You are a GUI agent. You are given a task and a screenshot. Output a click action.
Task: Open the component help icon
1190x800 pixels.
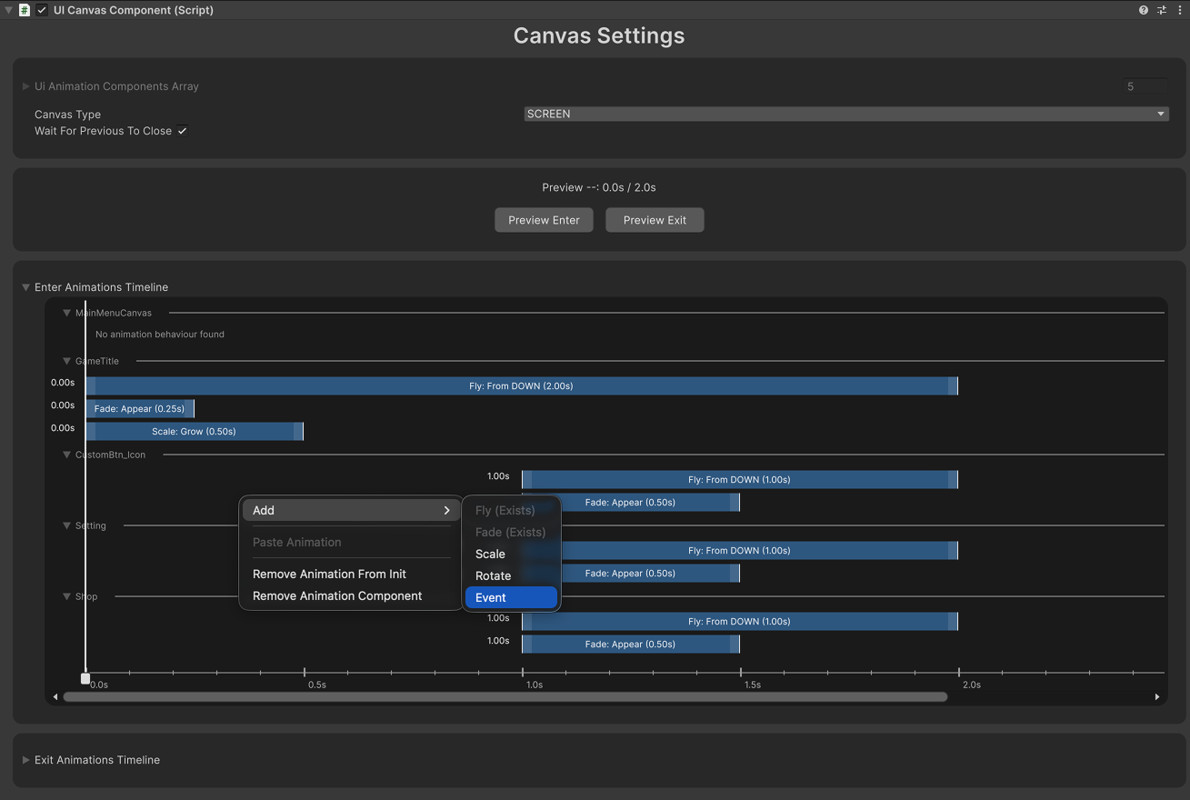[x=1143, y=10]
